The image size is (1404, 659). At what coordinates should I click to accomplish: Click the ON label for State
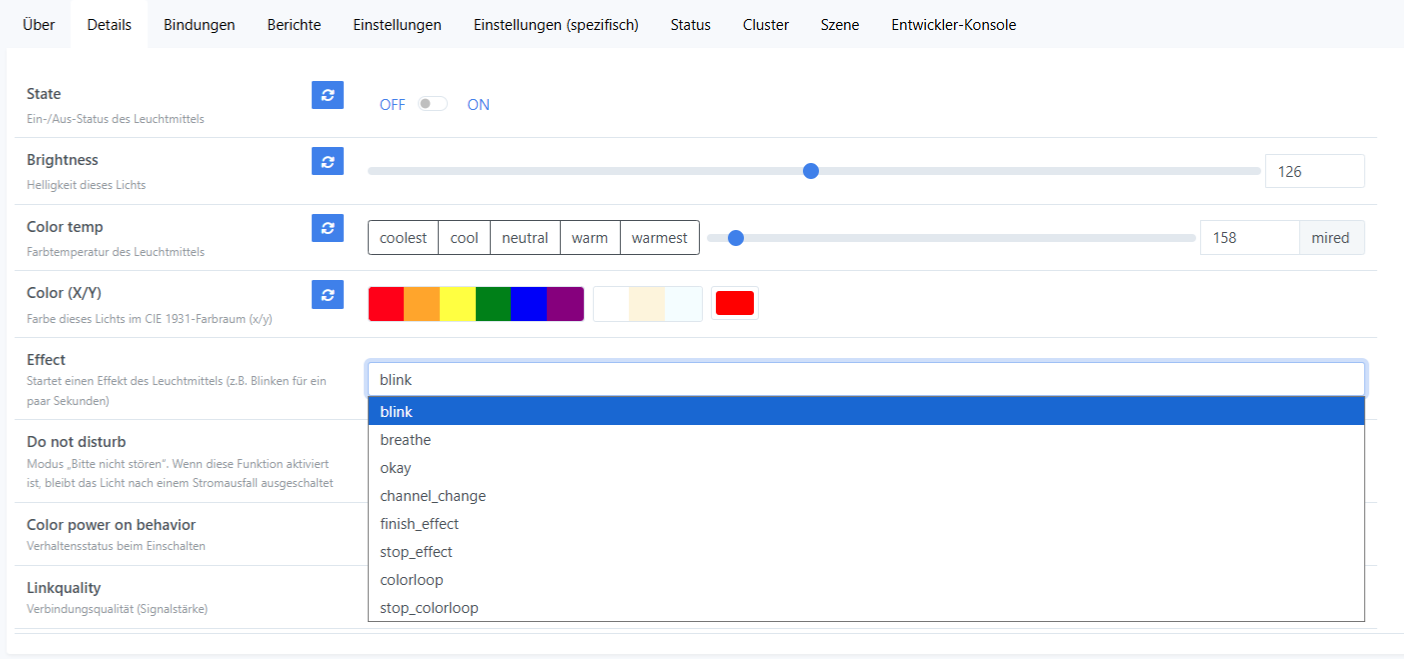point(478,104)
